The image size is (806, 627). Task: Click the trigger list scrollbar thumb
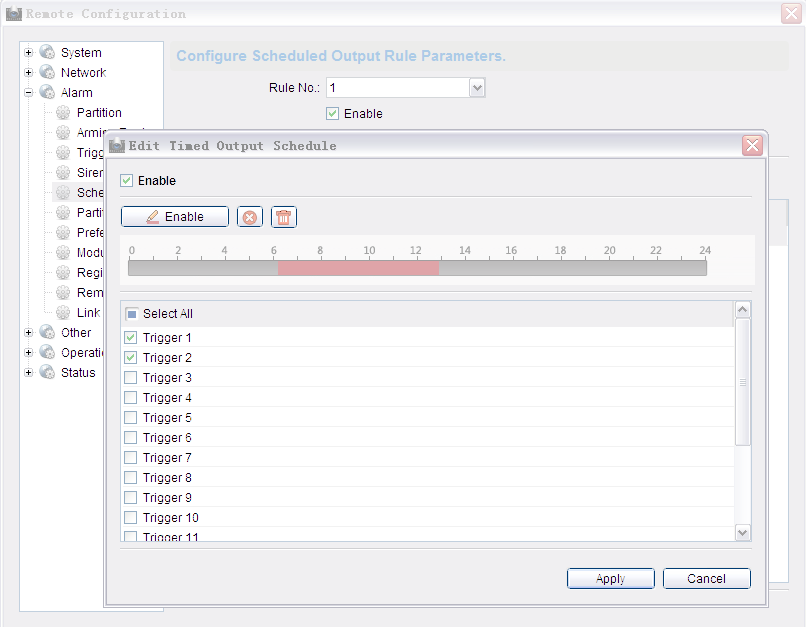(742, 382)
